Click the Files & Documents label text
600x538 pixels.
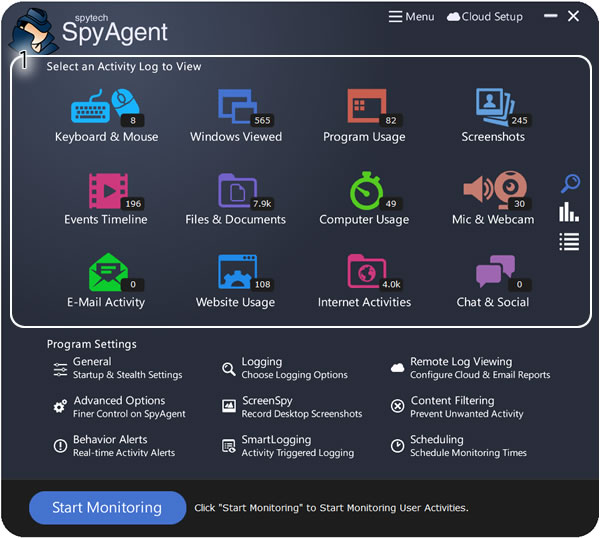(x=235, y=219)
